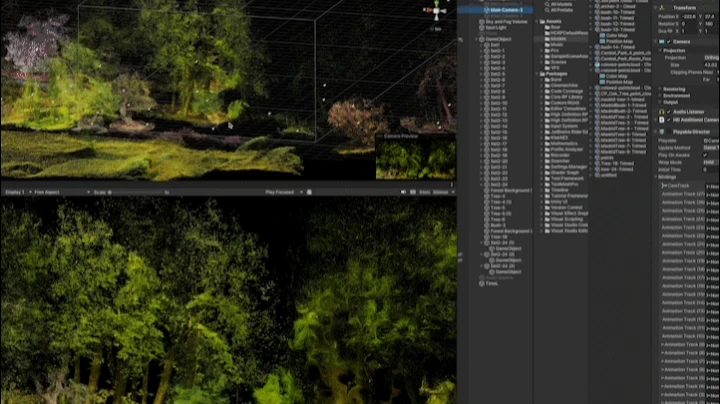Image resolution: width=720 pixels, height=404 pixels.
Task: Open the Input System package folder
Action: coord(564,126)
